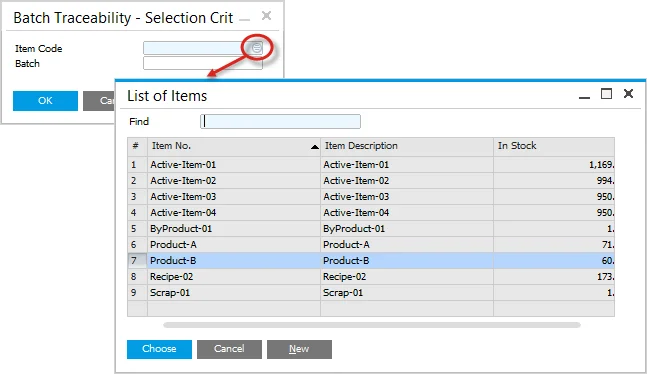The width and height of the screenshot is (647, 374).
Task: Select Product-A in Item No. column
Action: [x=234, y=245]
